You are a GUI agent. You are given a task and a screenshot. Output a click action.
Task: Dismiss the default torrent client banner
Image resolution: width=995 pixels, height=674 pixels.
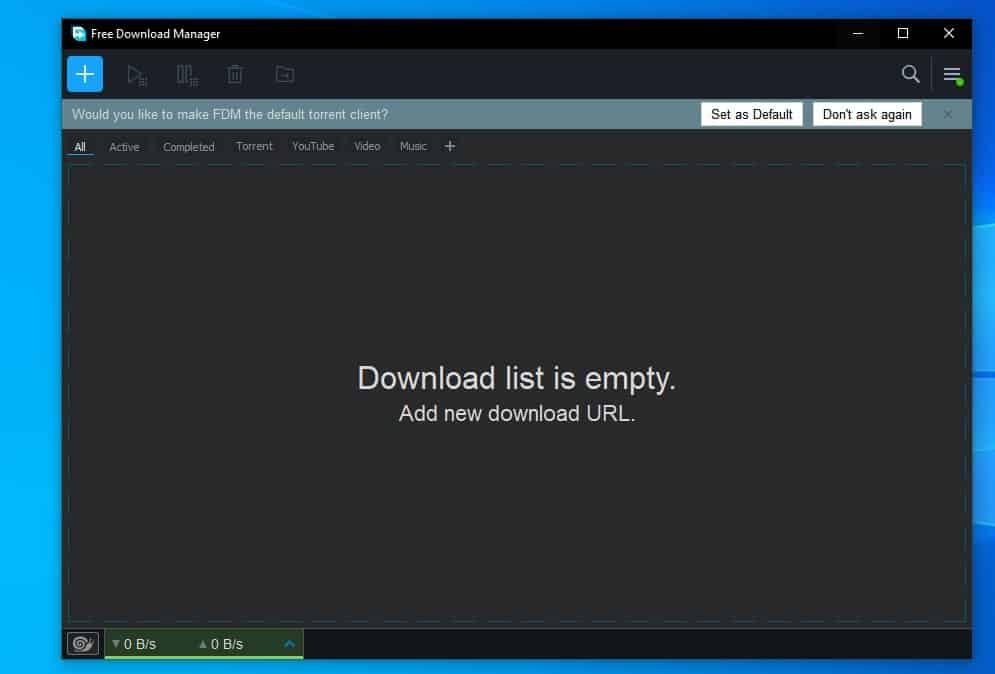point(948,114)
